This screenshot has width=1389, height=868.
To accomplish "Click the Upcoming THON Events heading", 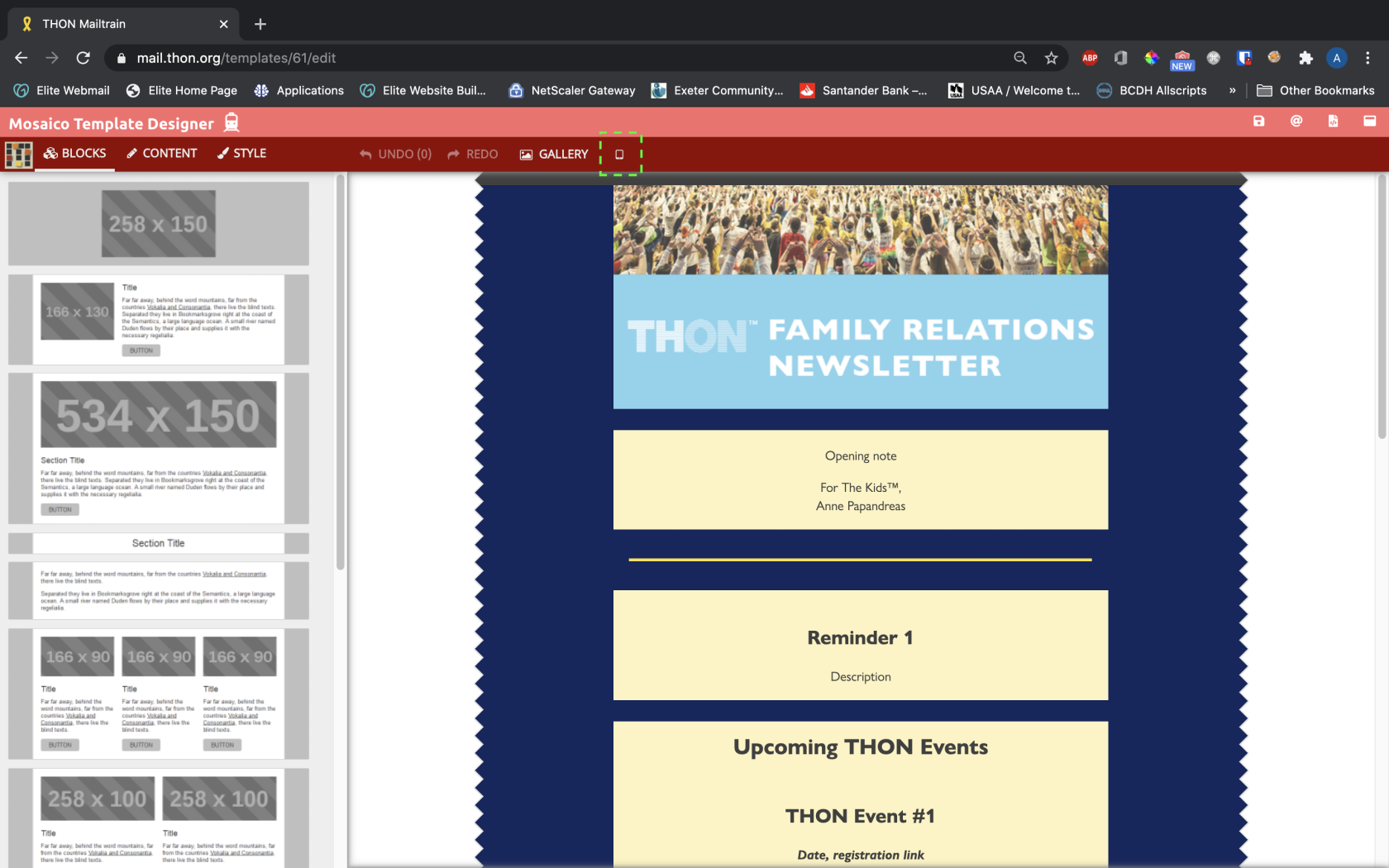I will point(861,747).
